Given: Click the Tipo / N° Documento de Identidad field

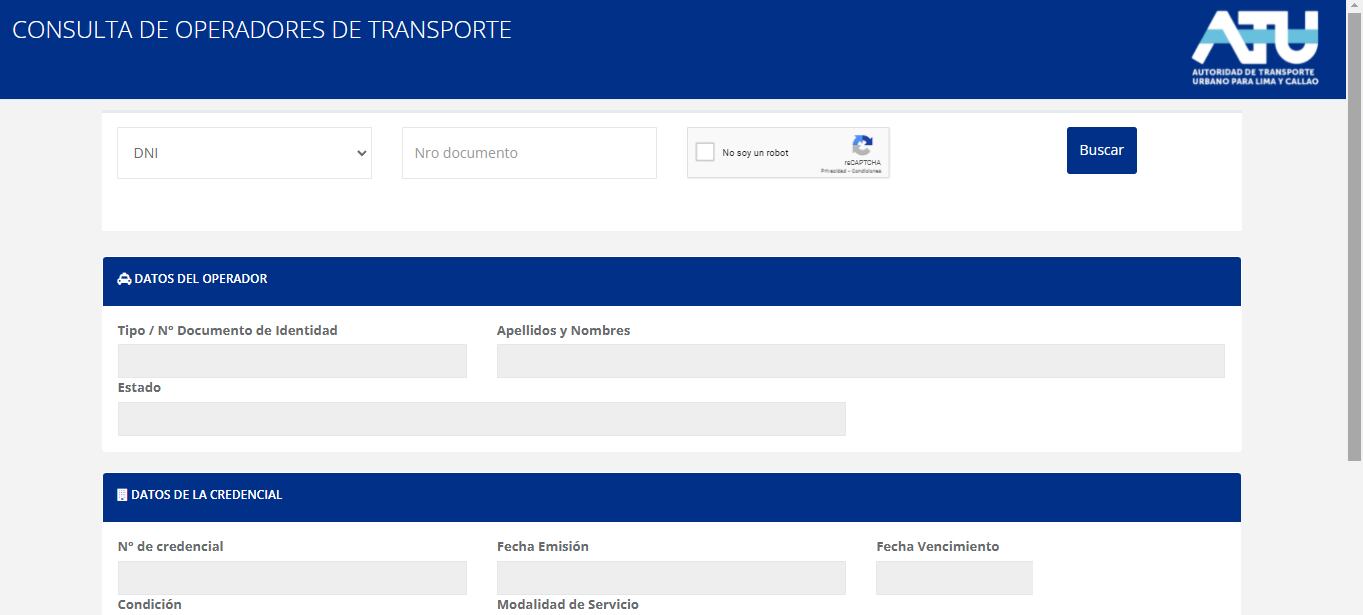Looking at the screenshot, I should pyautogui.click(x=291, y=360).
